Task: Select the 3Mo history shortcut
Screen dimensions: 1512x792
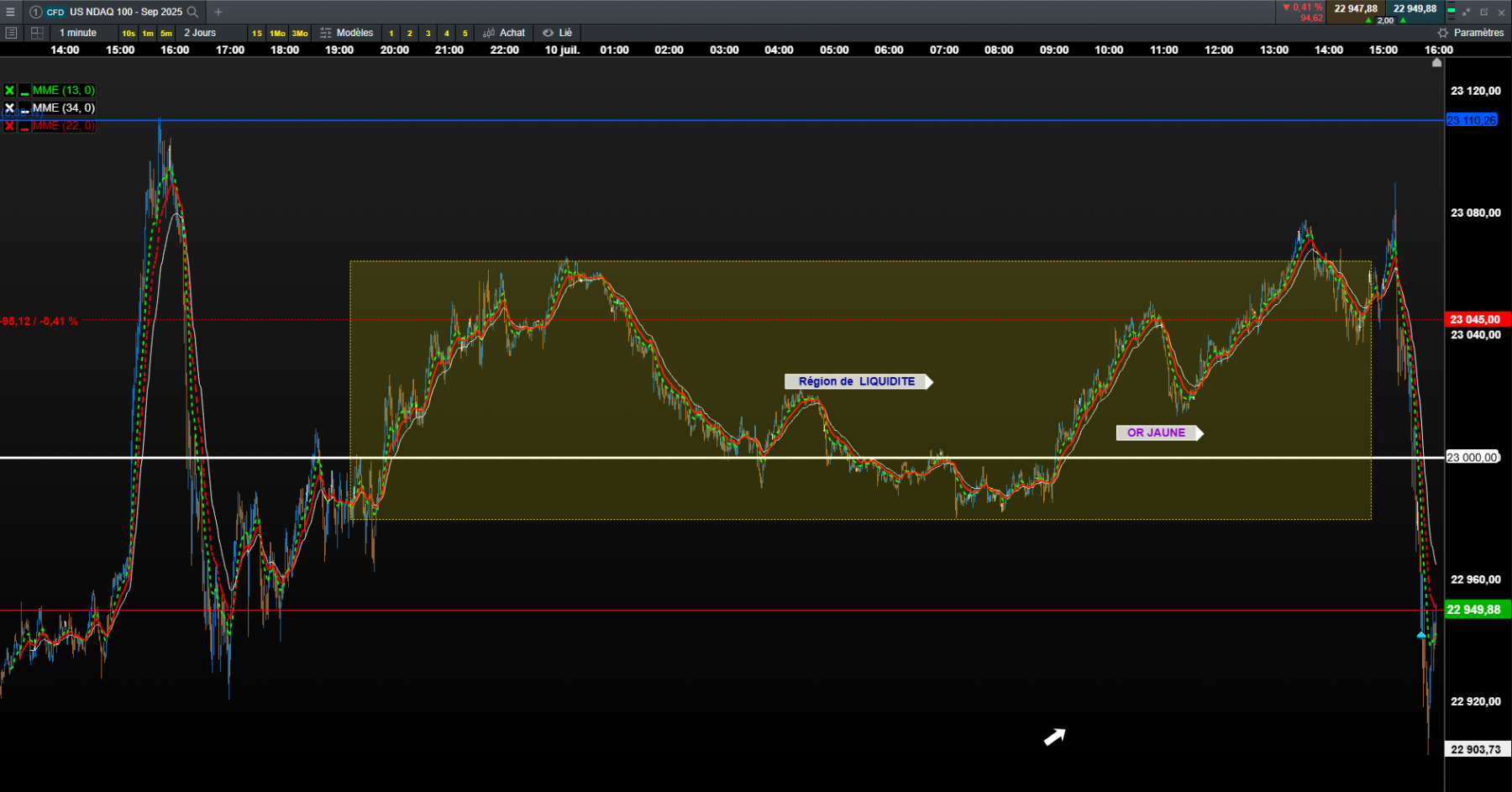Action: point(300,34)
